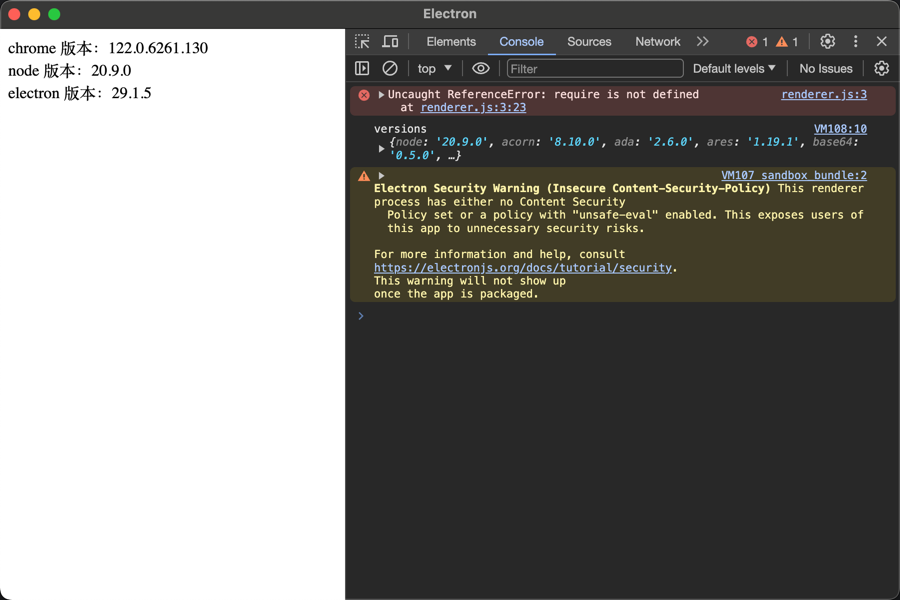The width and height of the screenshot is (900, 600).
Task: Click the No Issues indicator
Action: (825, 68)
